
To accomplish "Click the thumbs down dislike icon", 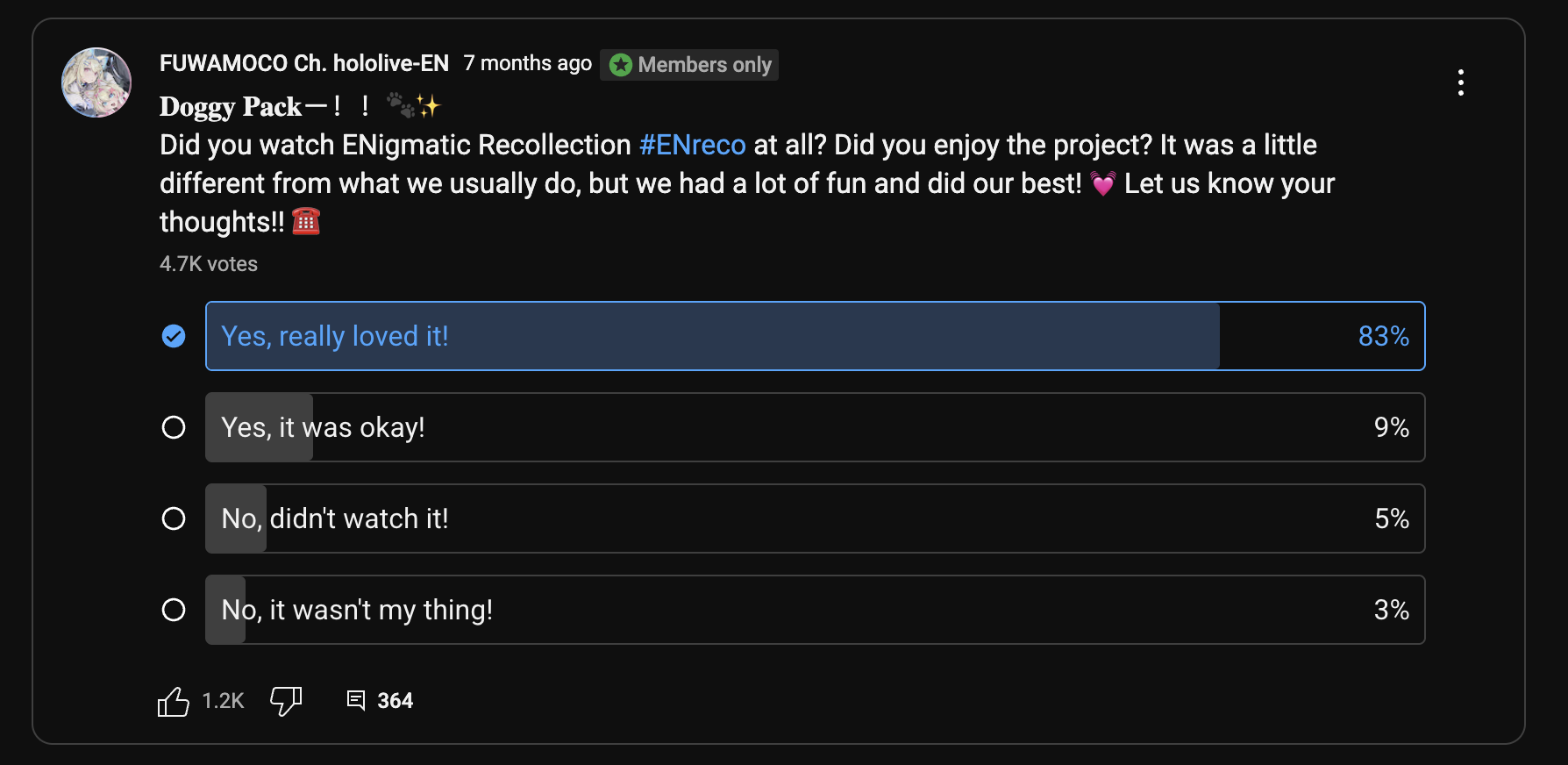I will 286,701.
